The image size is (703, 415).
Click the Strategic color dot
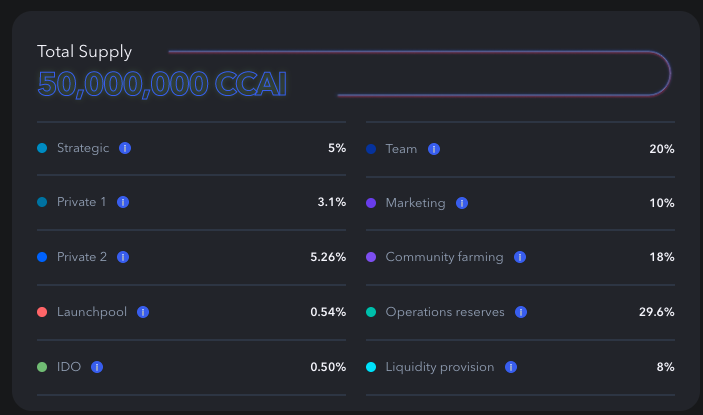tap(42, 148)
